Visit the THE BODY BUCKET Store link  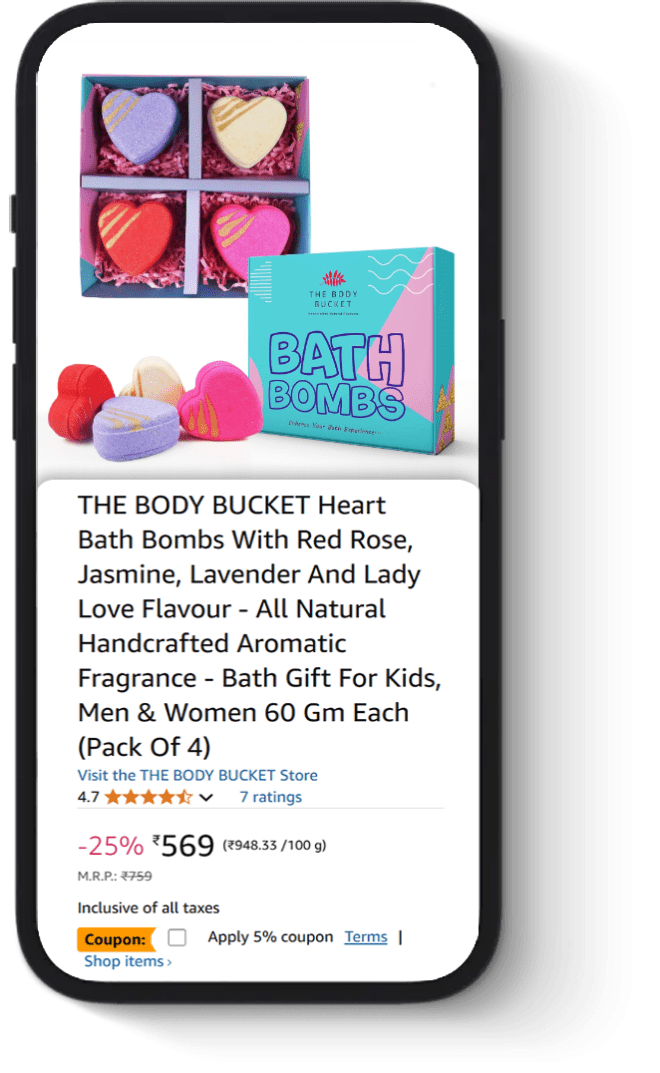coord(197,775)
